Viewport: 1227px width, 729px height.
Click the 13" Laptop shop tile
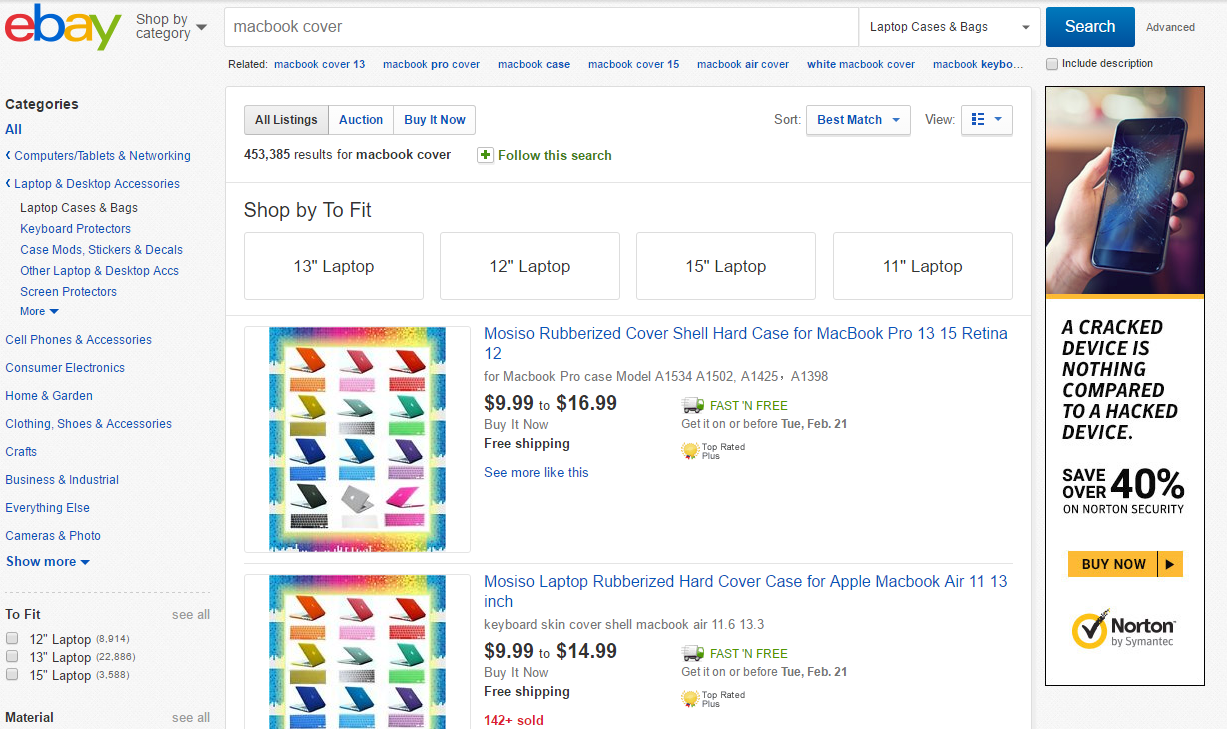tap(334, 266)
